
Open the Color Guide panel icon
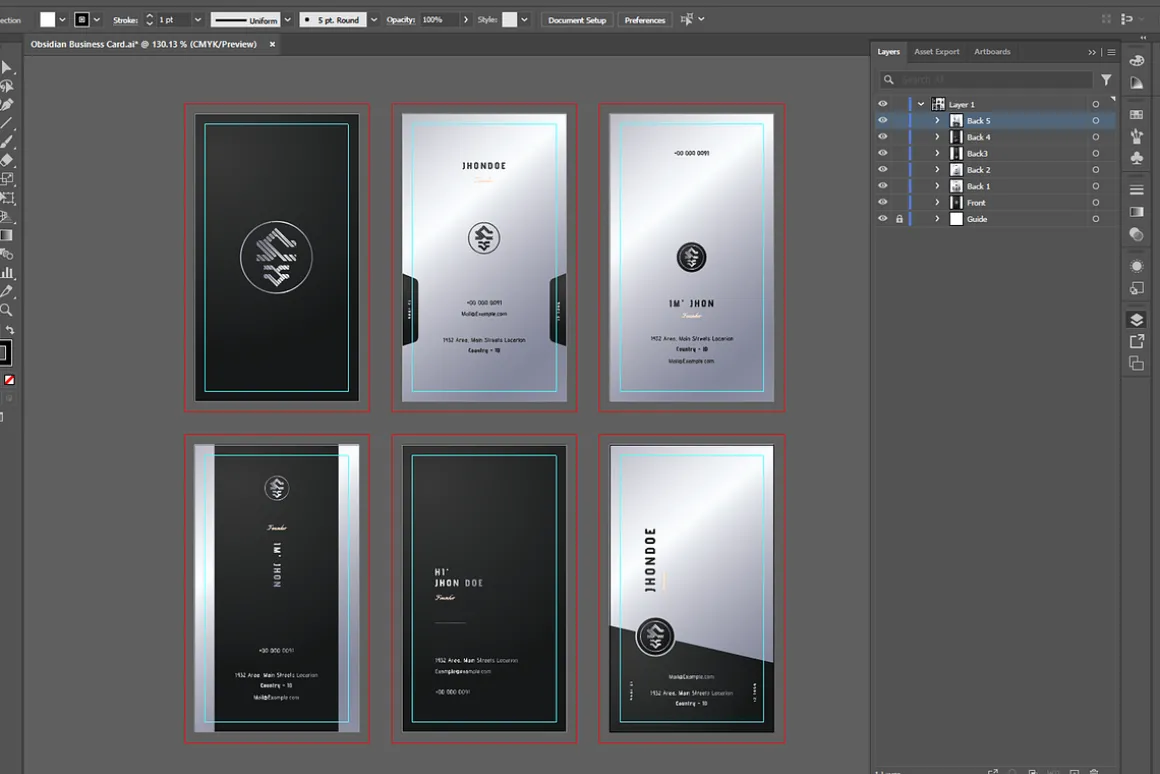point(1137,82)
